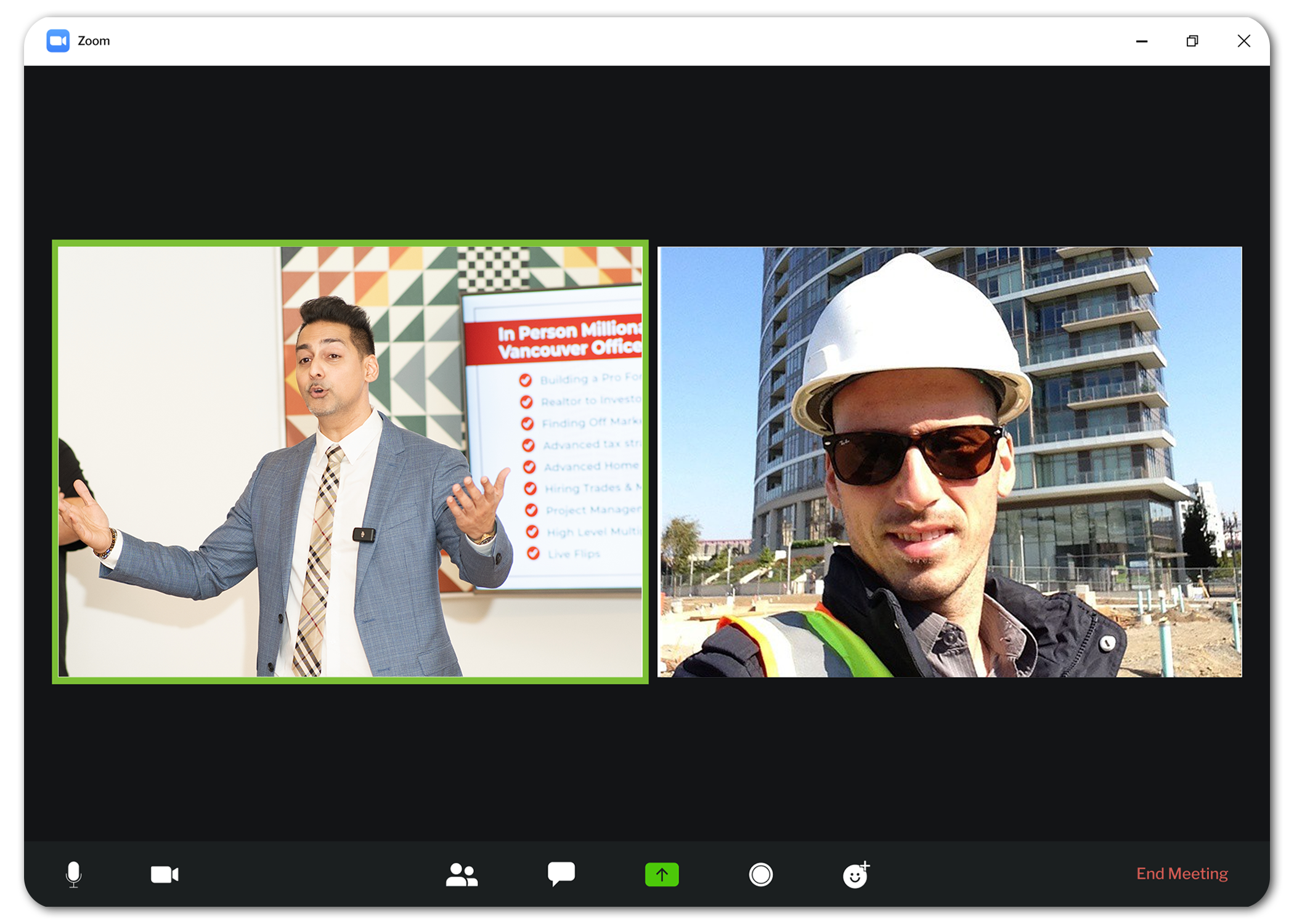This screenshot has width=1294, height=924.
Task: Close the Zoom window
Action: tap(1243, 41)
